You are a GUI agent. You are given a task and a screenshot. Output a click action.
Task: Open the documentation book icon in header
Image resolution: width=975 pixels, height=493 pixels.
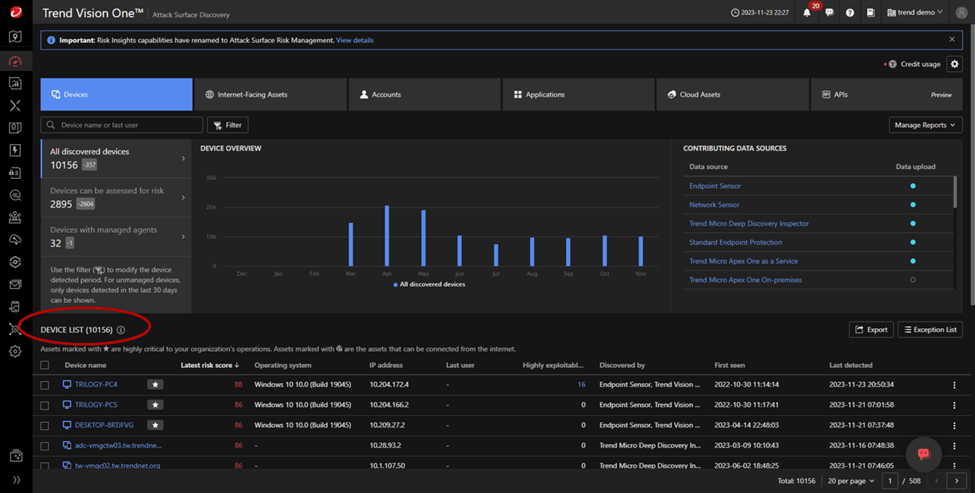coord(871,12)
